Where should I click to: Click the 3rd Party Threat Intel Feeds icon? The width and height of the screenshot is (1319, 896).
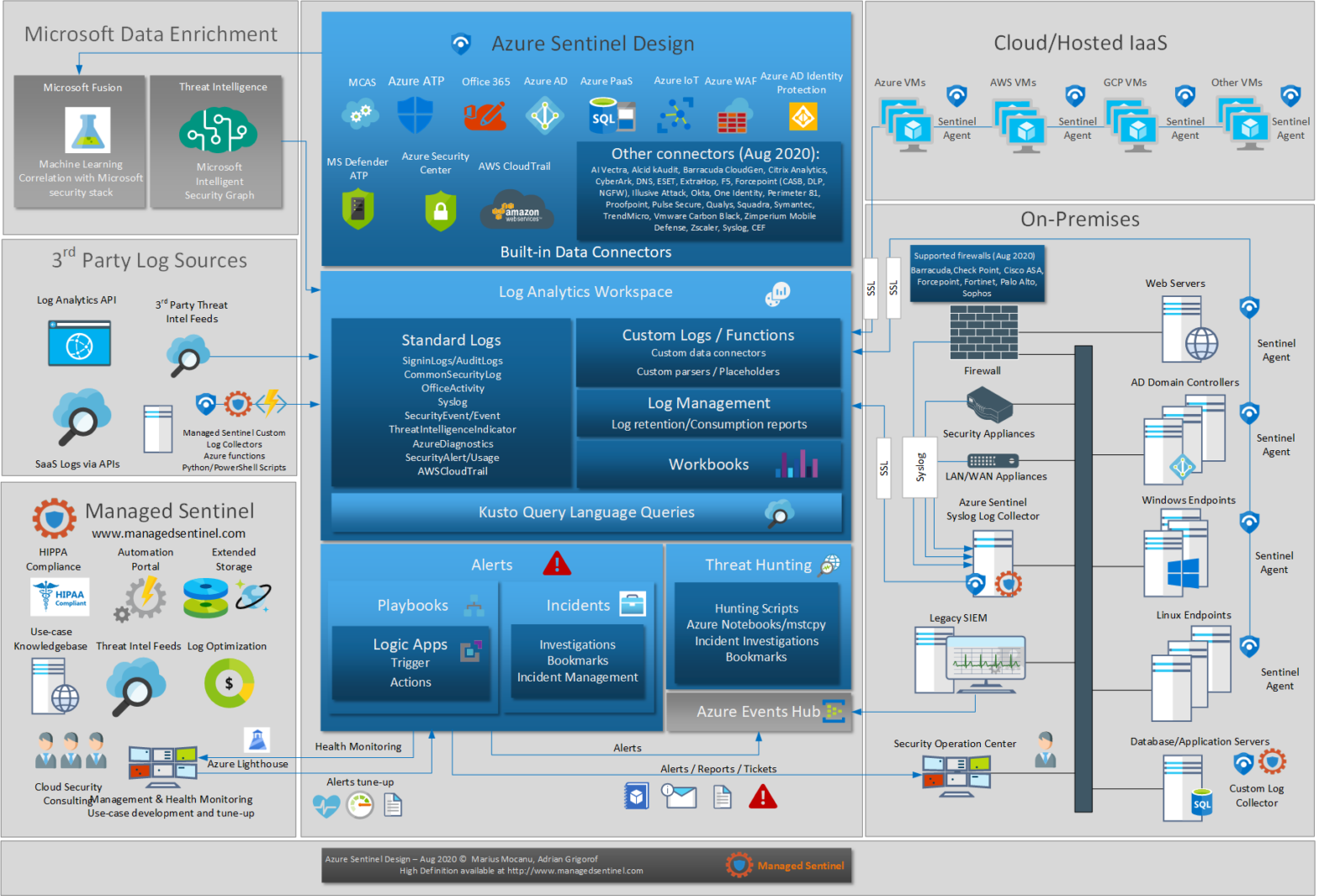[x=188, y=355]
